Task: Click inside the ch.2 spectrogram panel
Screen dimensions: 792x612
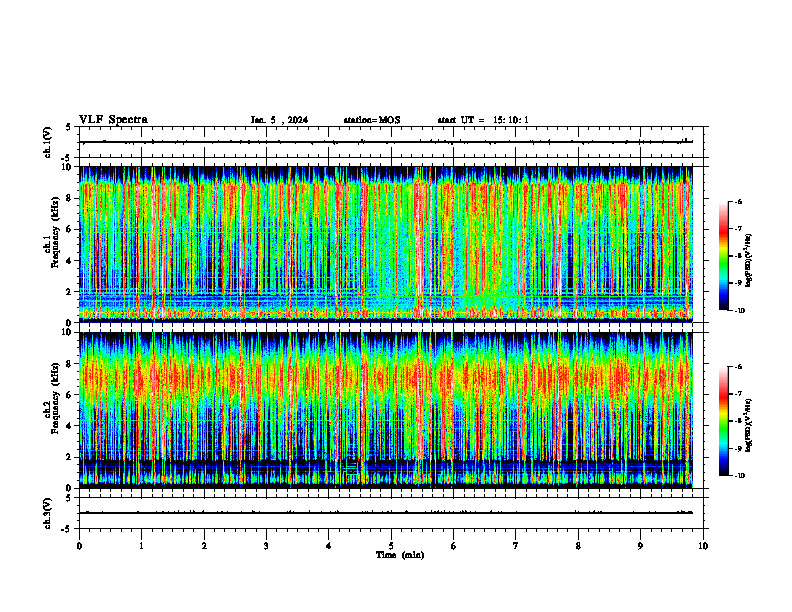Action: point(386,410)
